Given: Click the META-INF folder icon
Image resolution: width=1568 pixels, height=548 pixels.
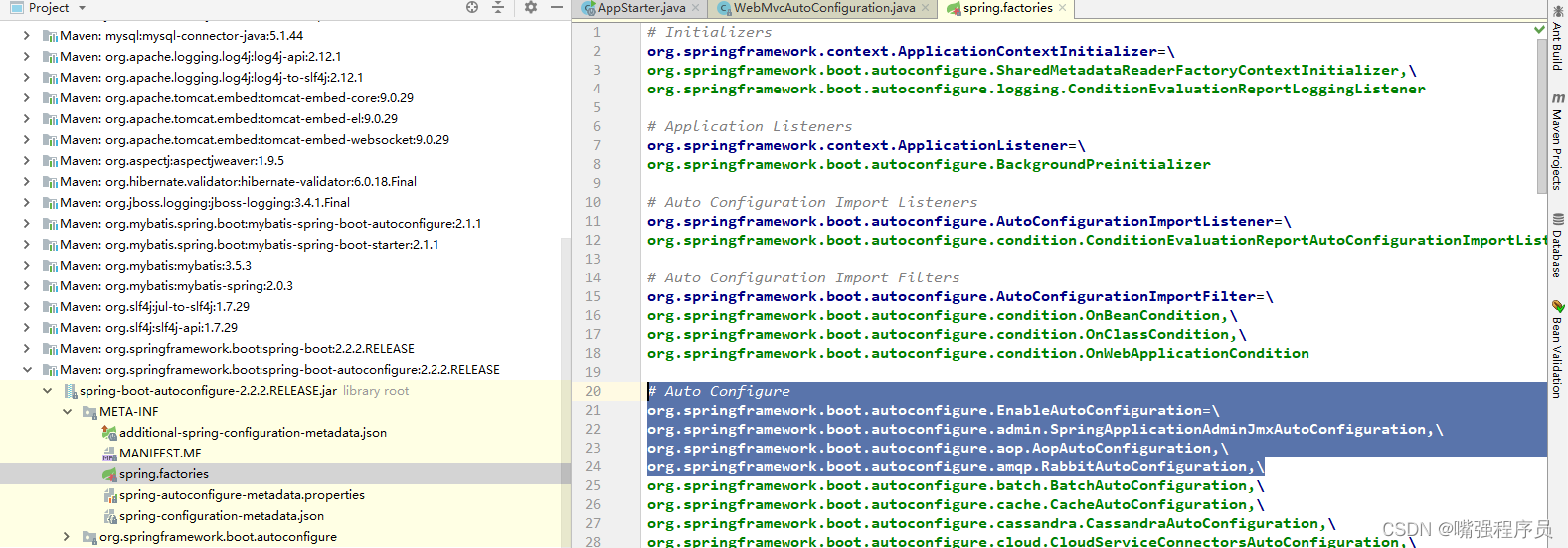Looking at the screenshot, I should click(89, 412).
